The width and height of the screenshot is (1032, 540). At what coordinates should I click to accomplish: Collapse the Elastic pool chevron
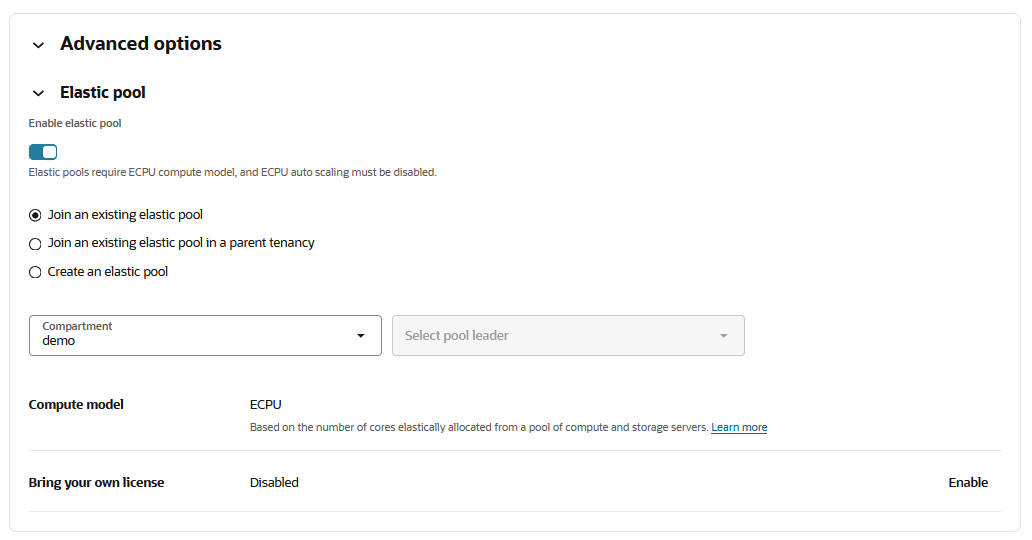[x=38, y=93]
